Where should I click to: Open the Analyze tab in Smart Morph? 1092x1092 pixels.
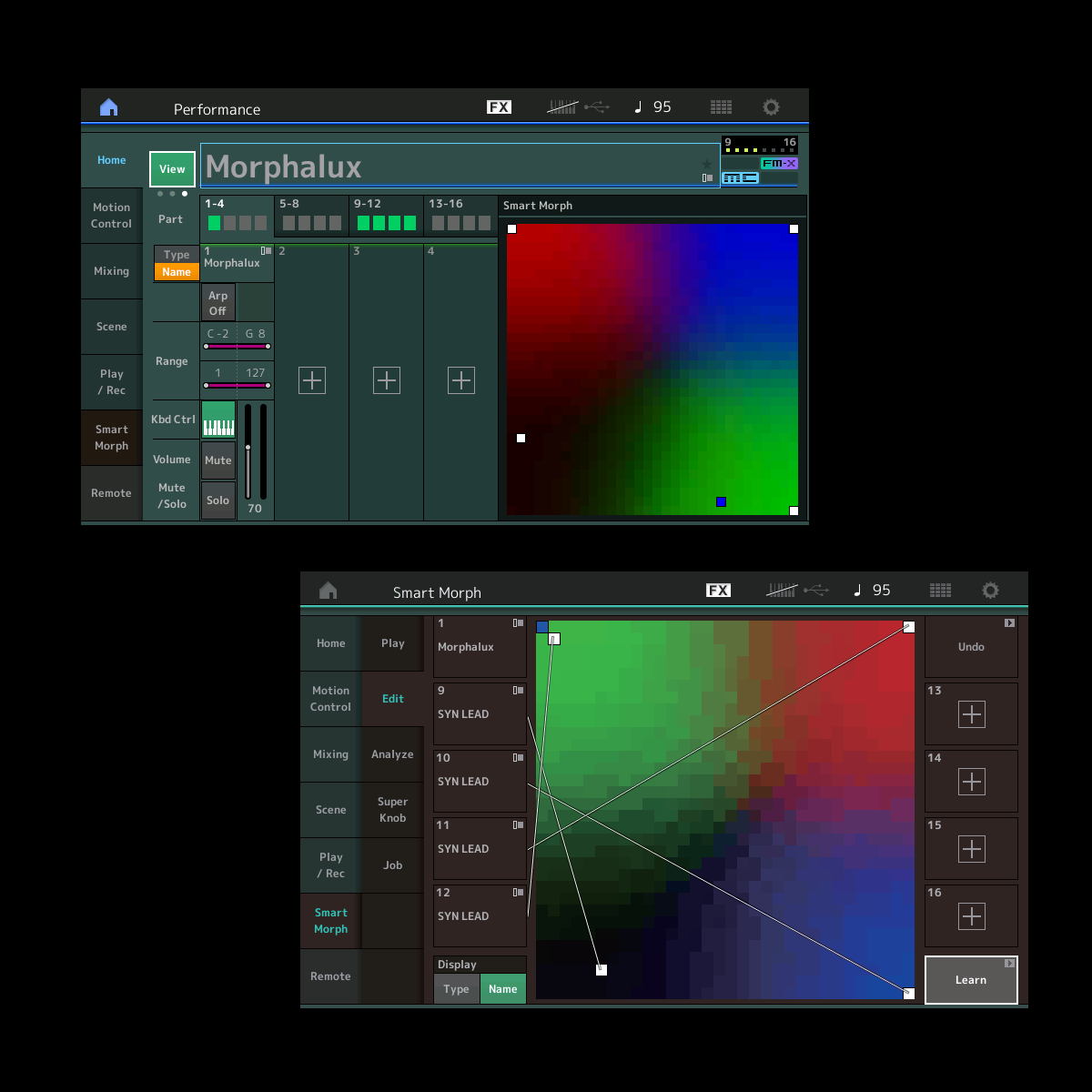point(392,754)
